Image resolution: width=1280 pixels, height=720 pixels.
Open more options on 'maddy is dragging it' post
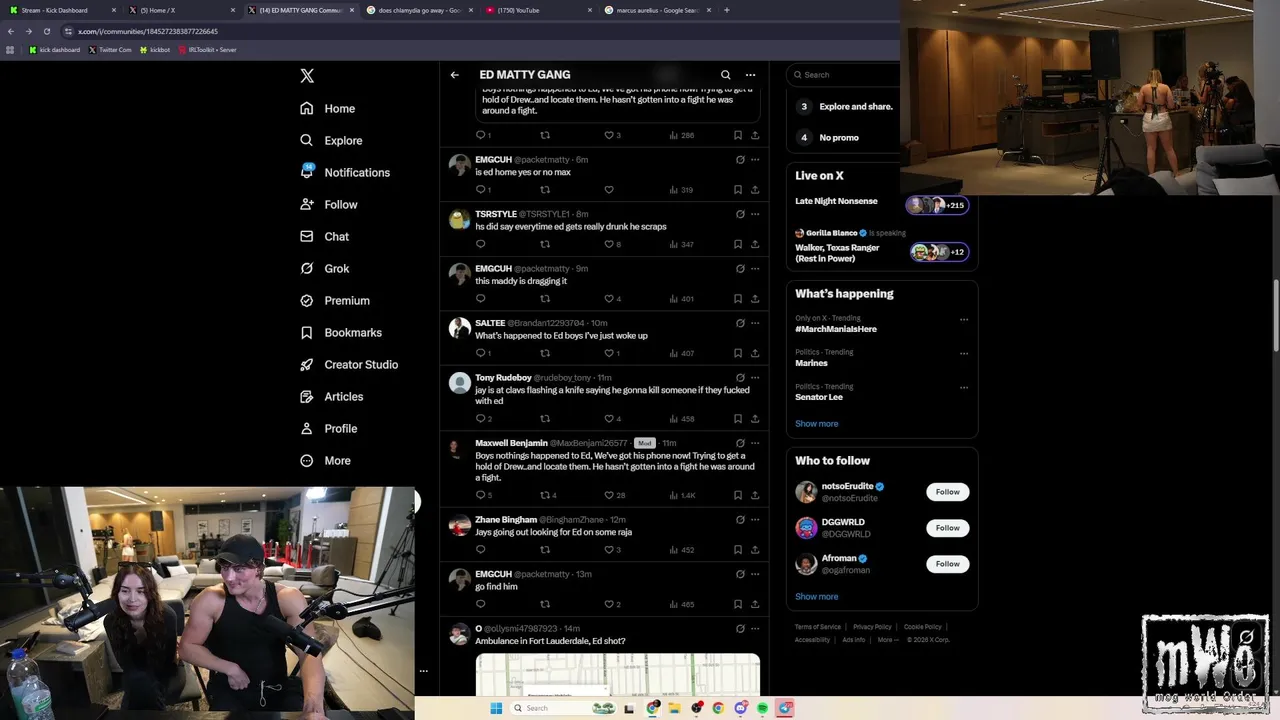point(755,268)
